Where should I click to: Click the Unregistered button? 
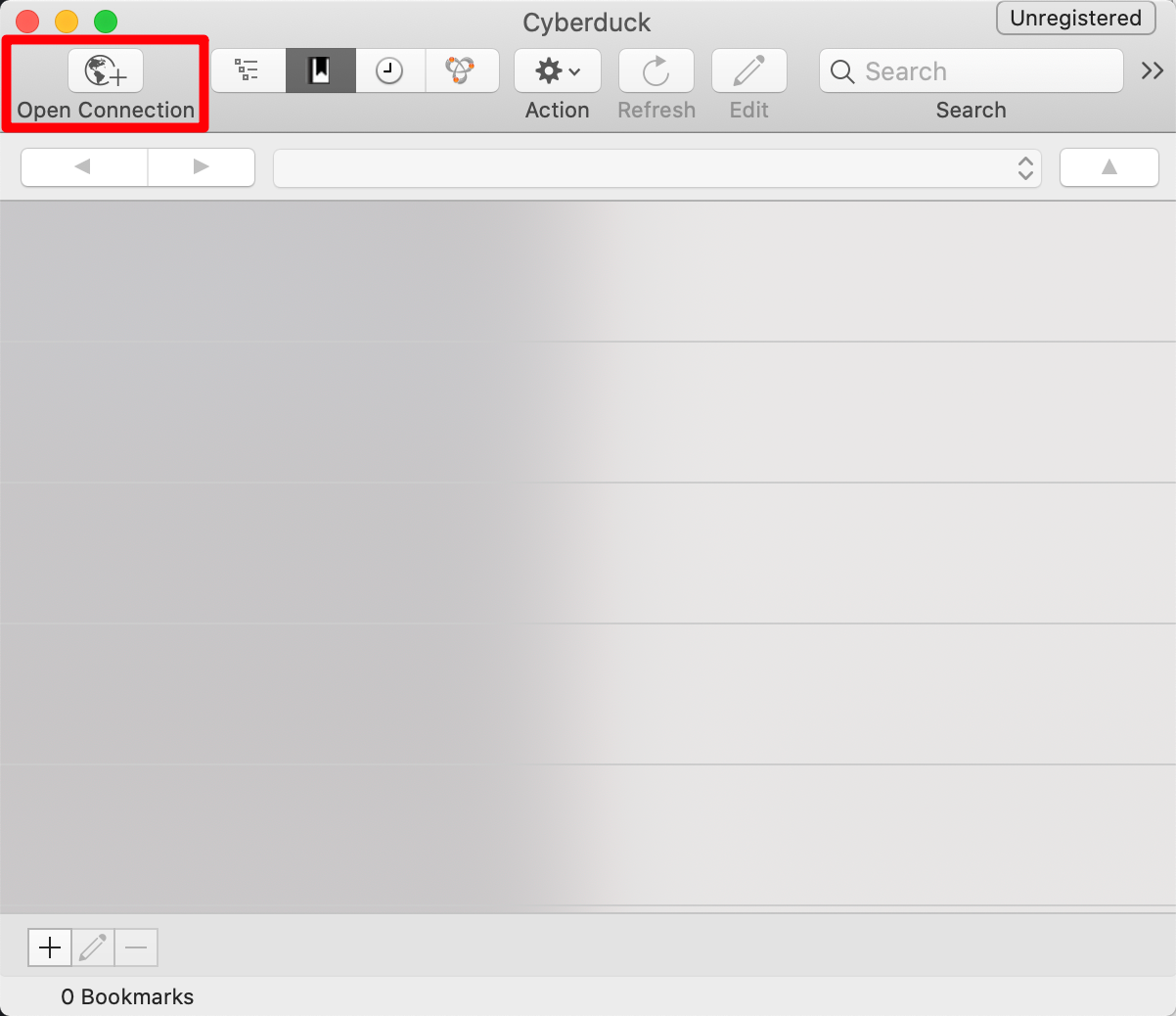click(1076, 18)
